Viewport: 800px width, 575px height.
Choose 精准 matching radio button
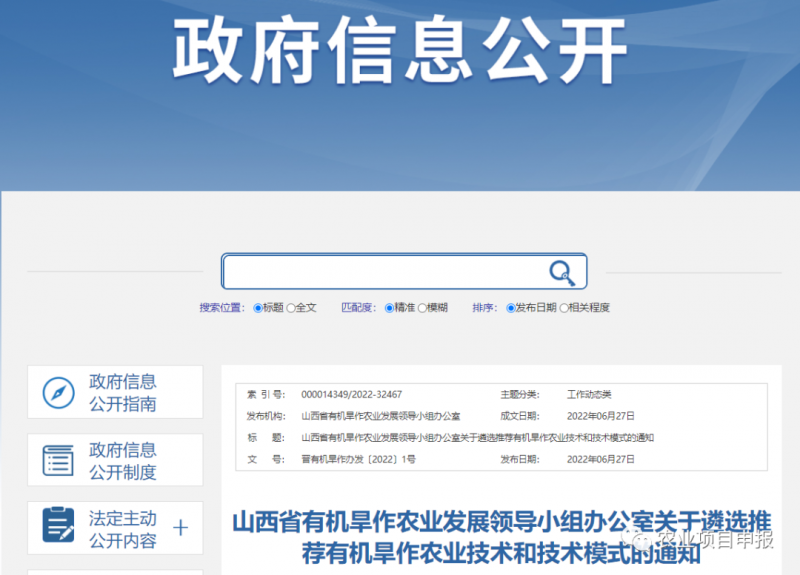tap(389, 308)
